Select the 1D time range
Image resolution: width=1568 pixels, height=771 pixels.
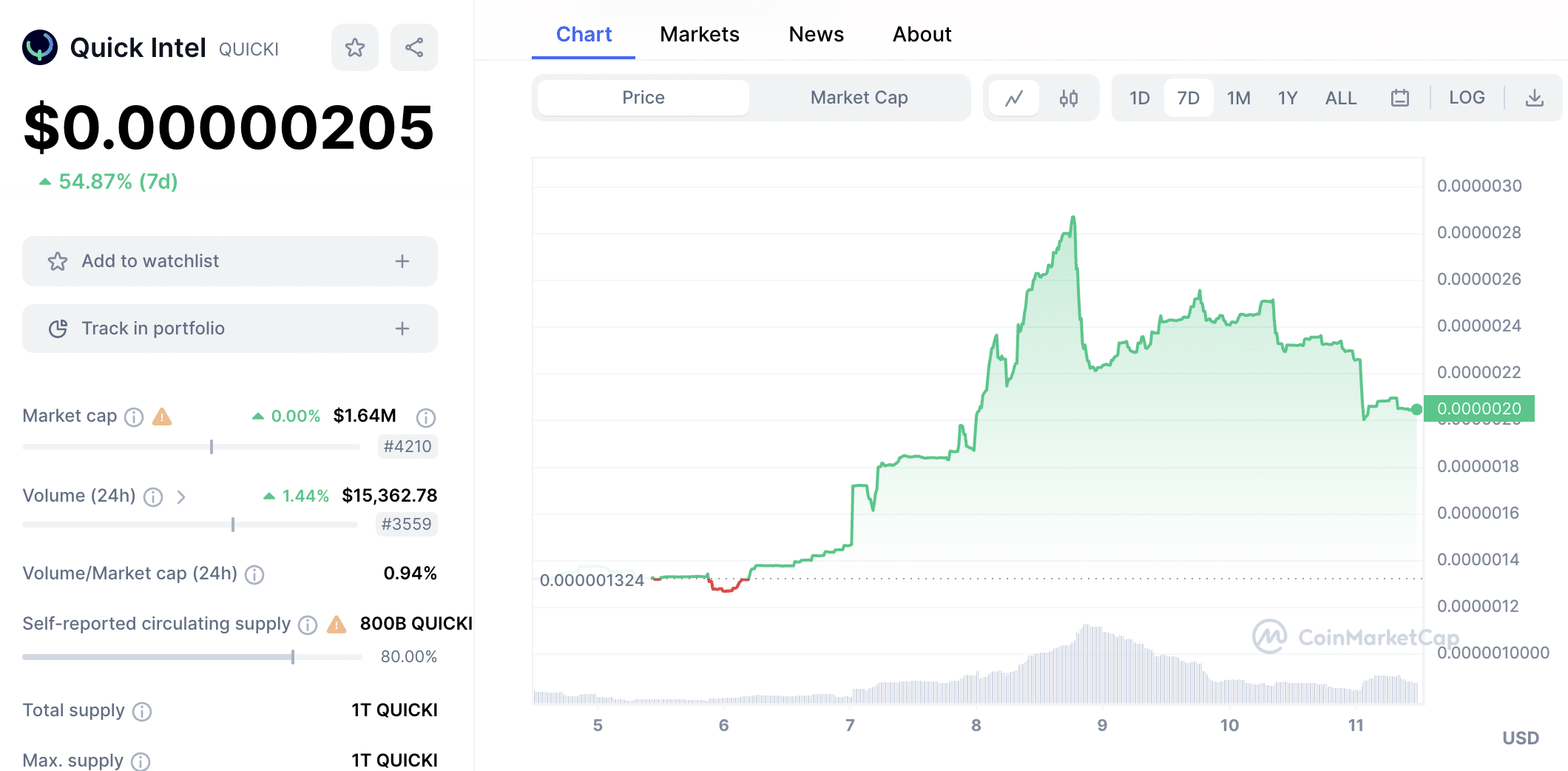[x=1140, y=98]
